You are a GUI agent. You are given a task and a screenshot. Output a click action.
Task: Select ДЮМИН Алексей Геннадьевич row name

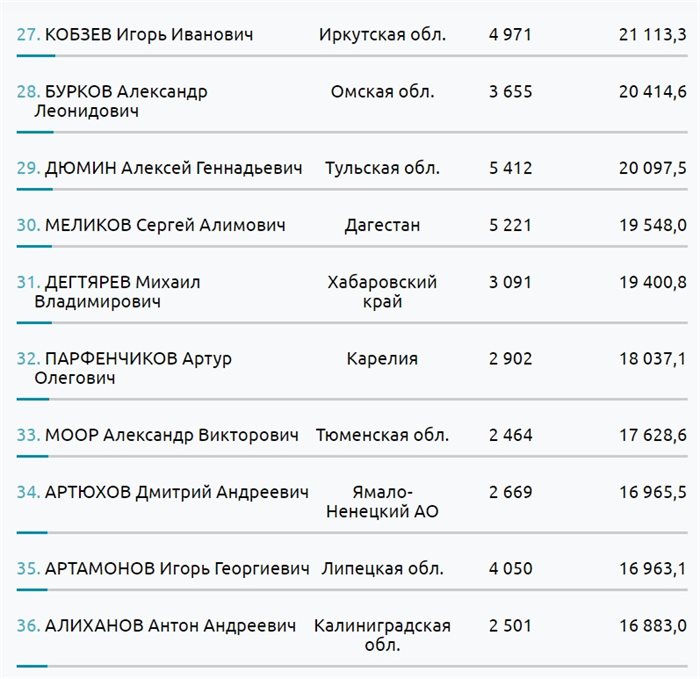coord(173,168)
